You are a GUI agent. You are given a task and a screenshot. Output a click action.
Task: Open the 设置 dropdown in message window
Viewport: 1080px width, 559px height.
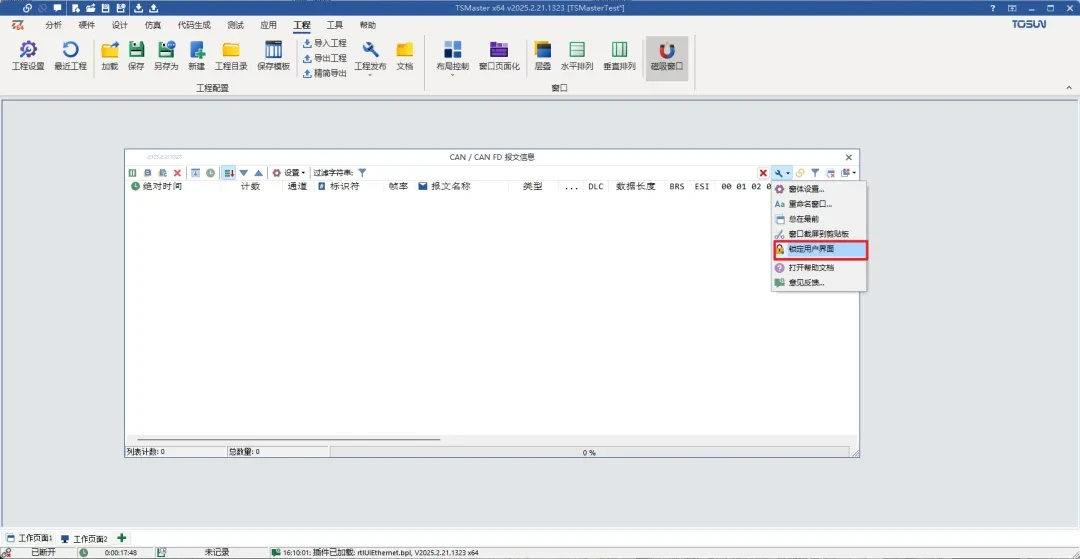pos(291,173)
